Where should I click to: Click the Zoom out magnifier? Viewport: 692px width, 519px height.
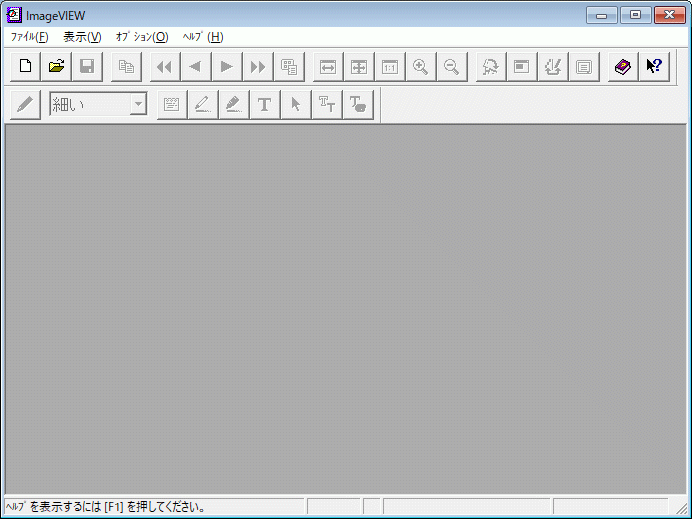click(451, 67)
